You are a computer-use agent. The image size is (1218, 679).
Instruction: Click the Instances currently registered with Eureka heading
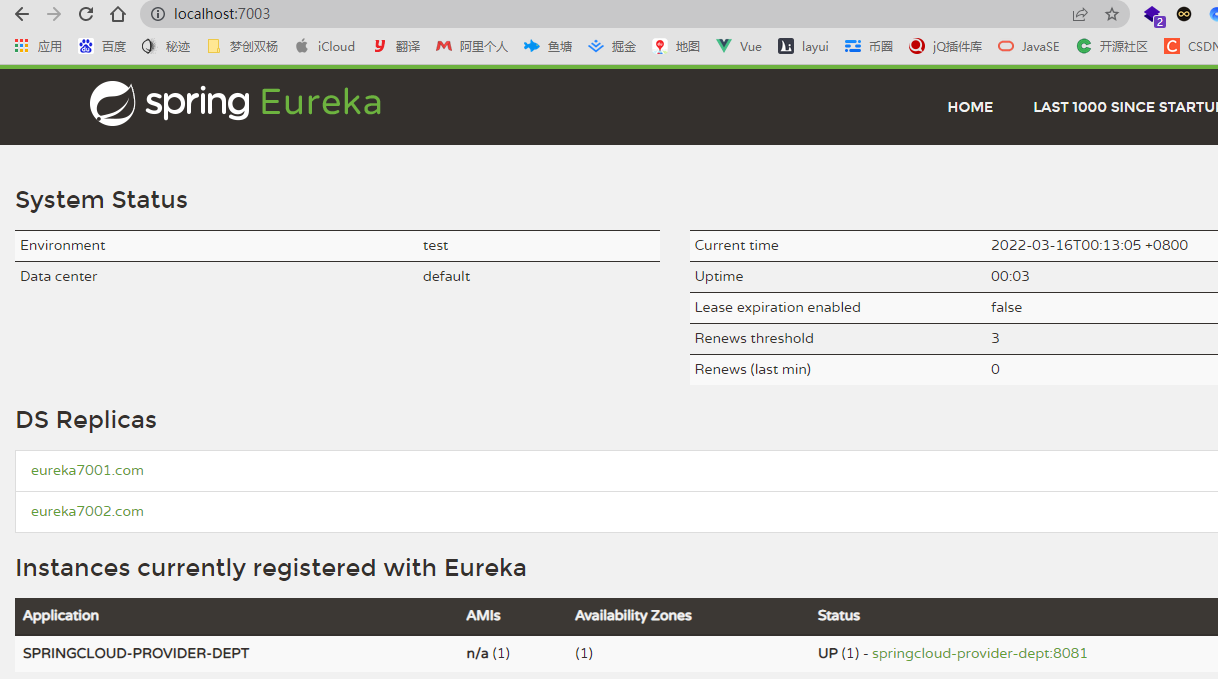[x=271, y=568]
